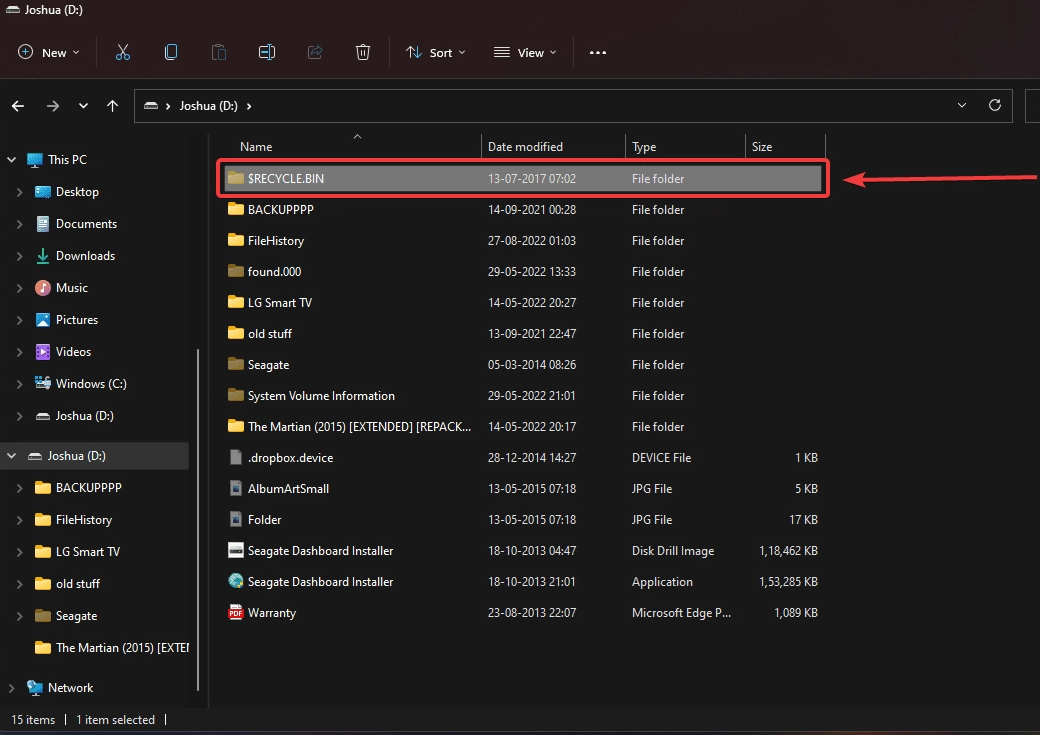Click the Music icon in sidebar

(42, 287)
